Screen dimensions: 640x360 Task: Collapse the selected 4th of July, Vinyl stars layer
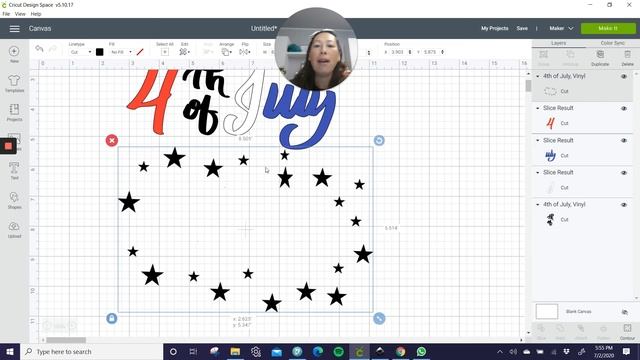(x=538, y=76)
